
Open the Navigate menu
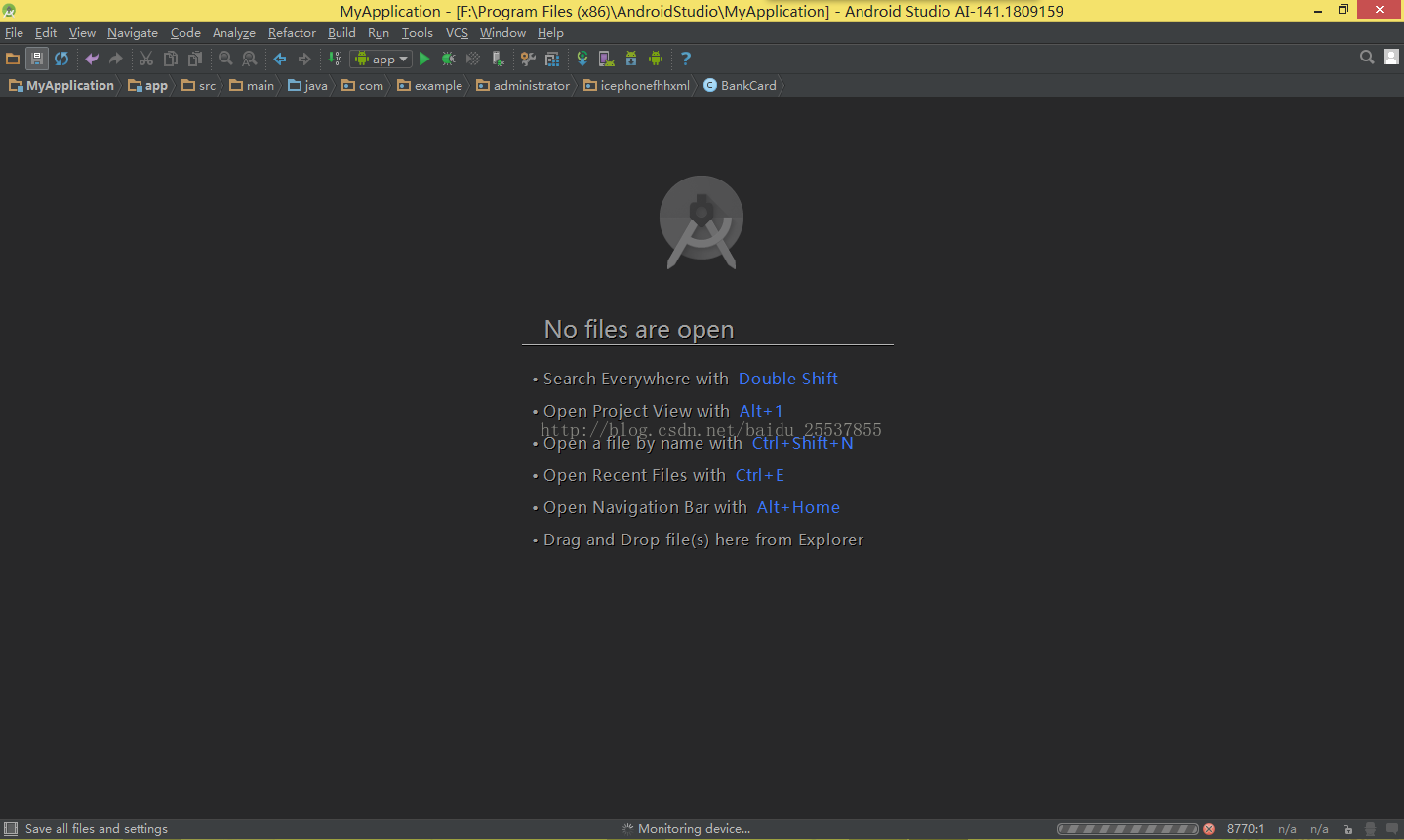click(x=133, y=33)
